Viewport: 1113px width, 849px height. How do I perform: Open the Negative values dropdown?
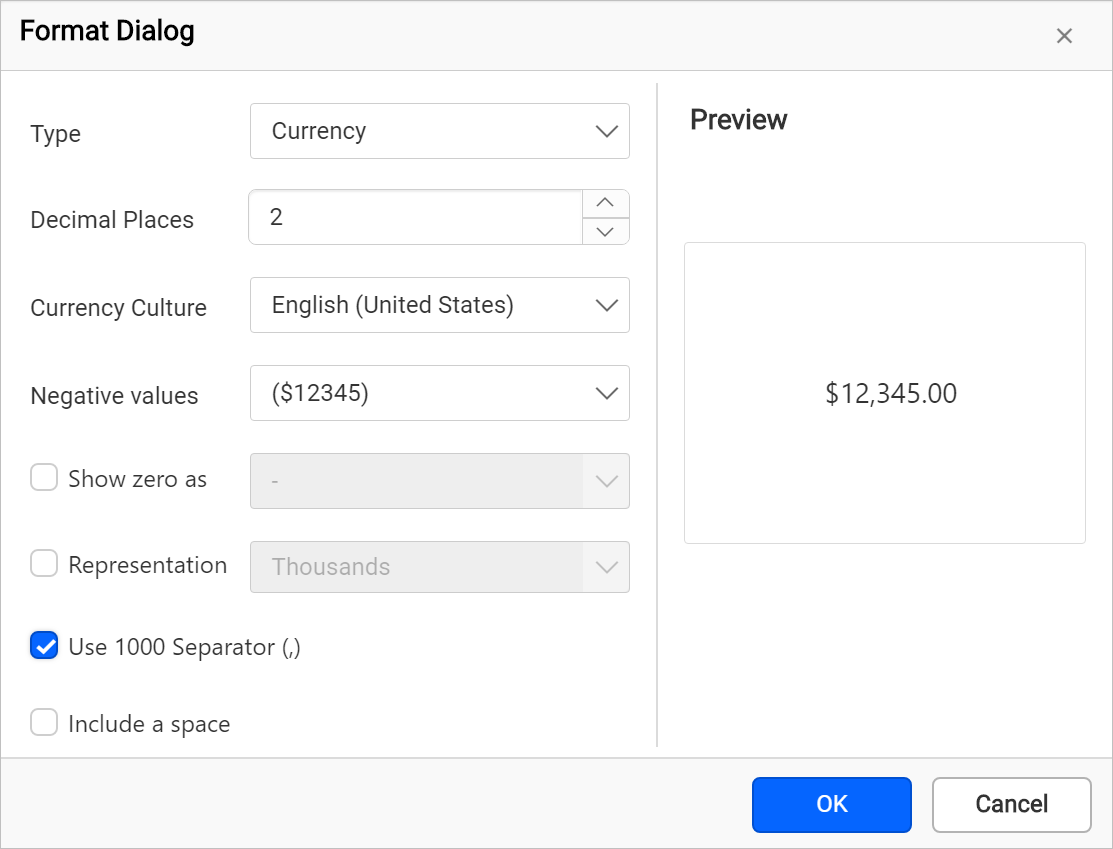pos(439,393)
